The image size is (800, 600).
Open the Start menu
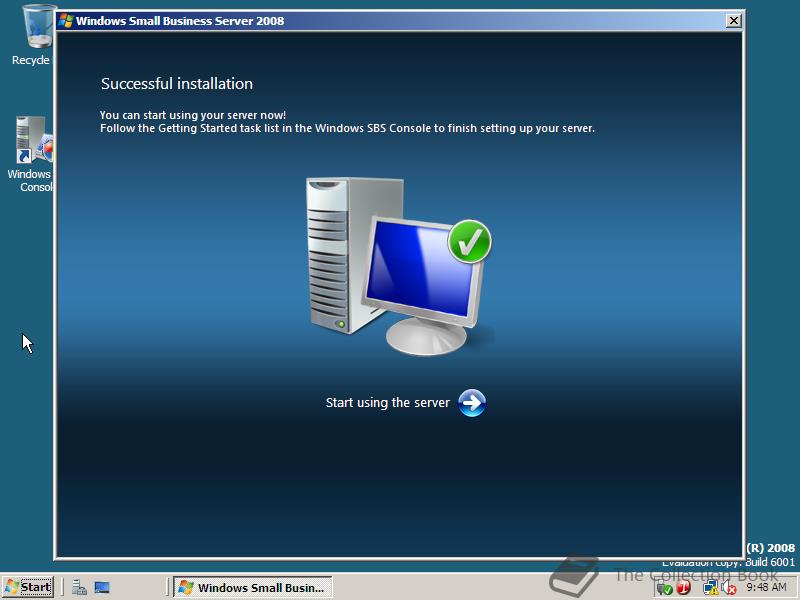coord(28,587)
